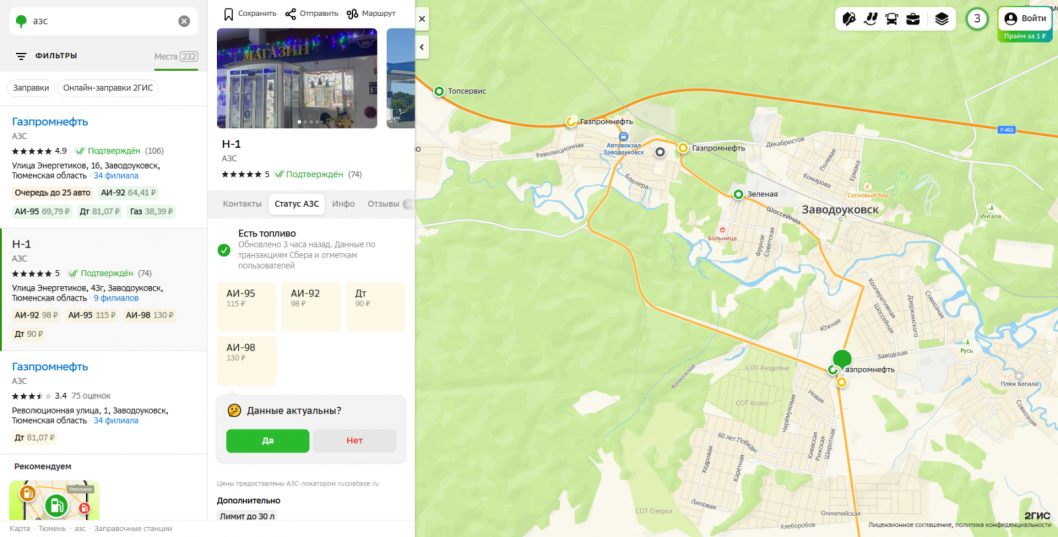Open the partially visible second photo
Image resolution: width=1058 pixels, height=537 pixels.
click(x=401, y=78)
